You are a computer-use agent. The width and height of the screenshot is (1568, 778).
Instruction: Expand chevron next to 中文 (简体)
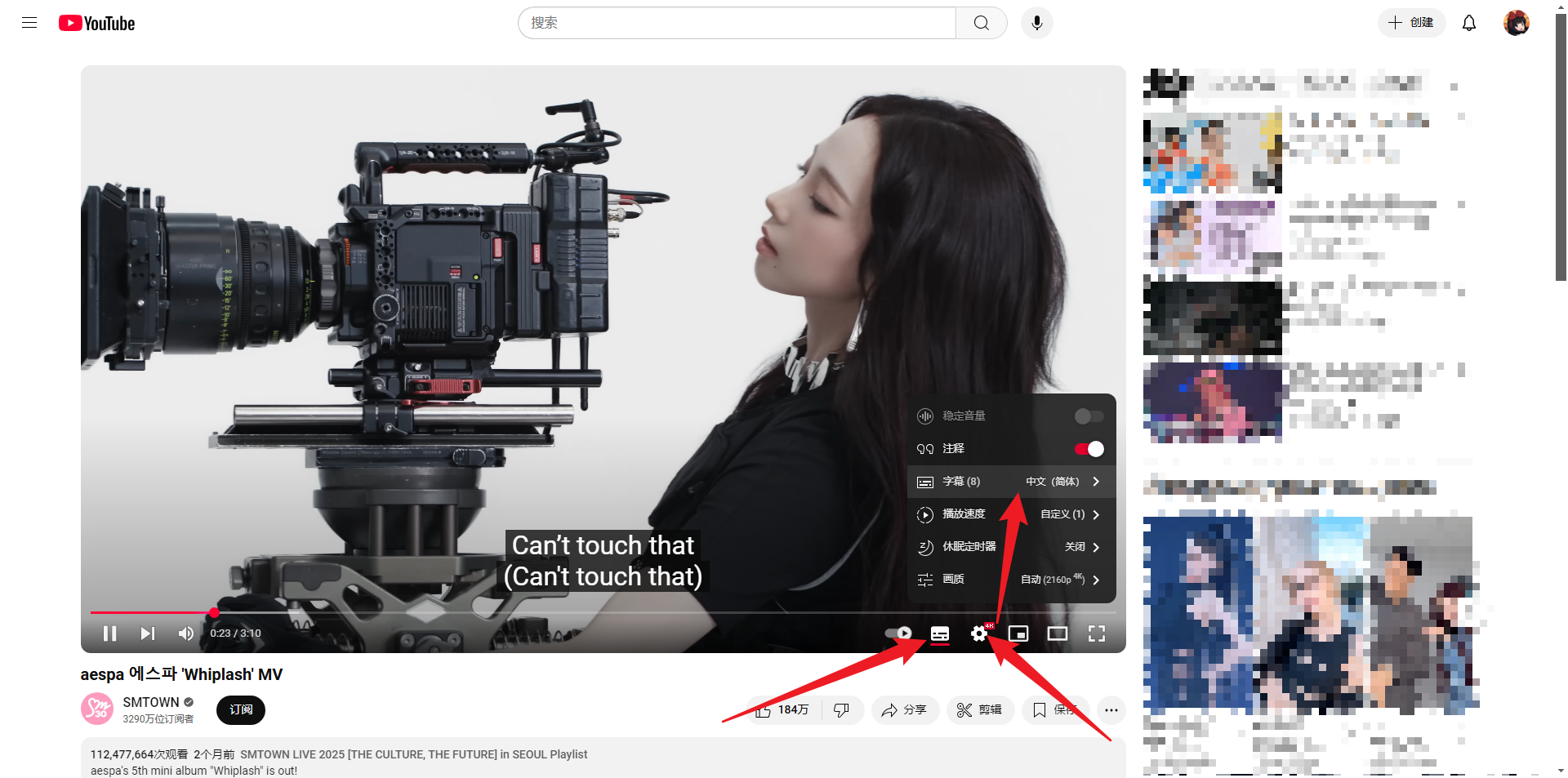click(1096, 482)
